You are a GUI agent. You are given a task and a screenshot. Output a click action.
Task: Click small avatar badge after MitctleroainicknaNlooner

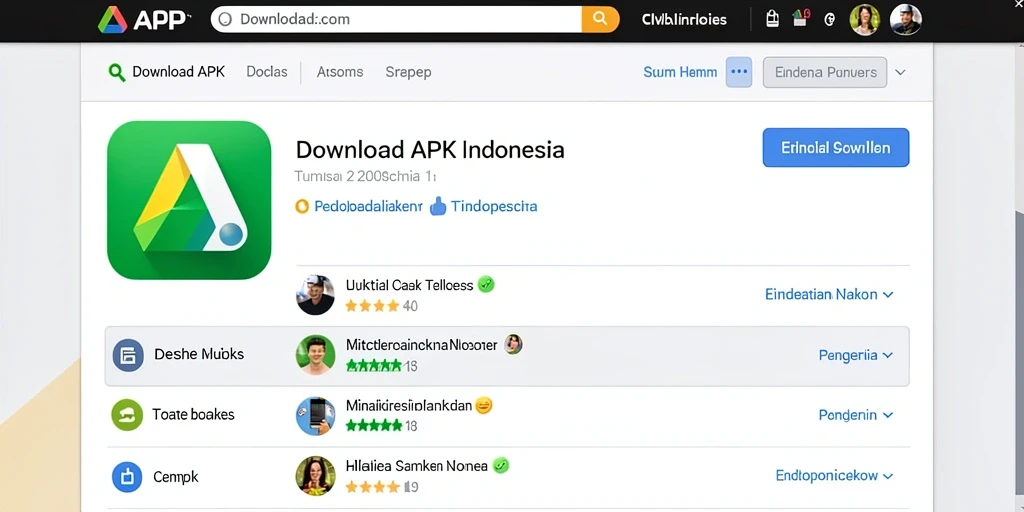click(x=513, y=344)
